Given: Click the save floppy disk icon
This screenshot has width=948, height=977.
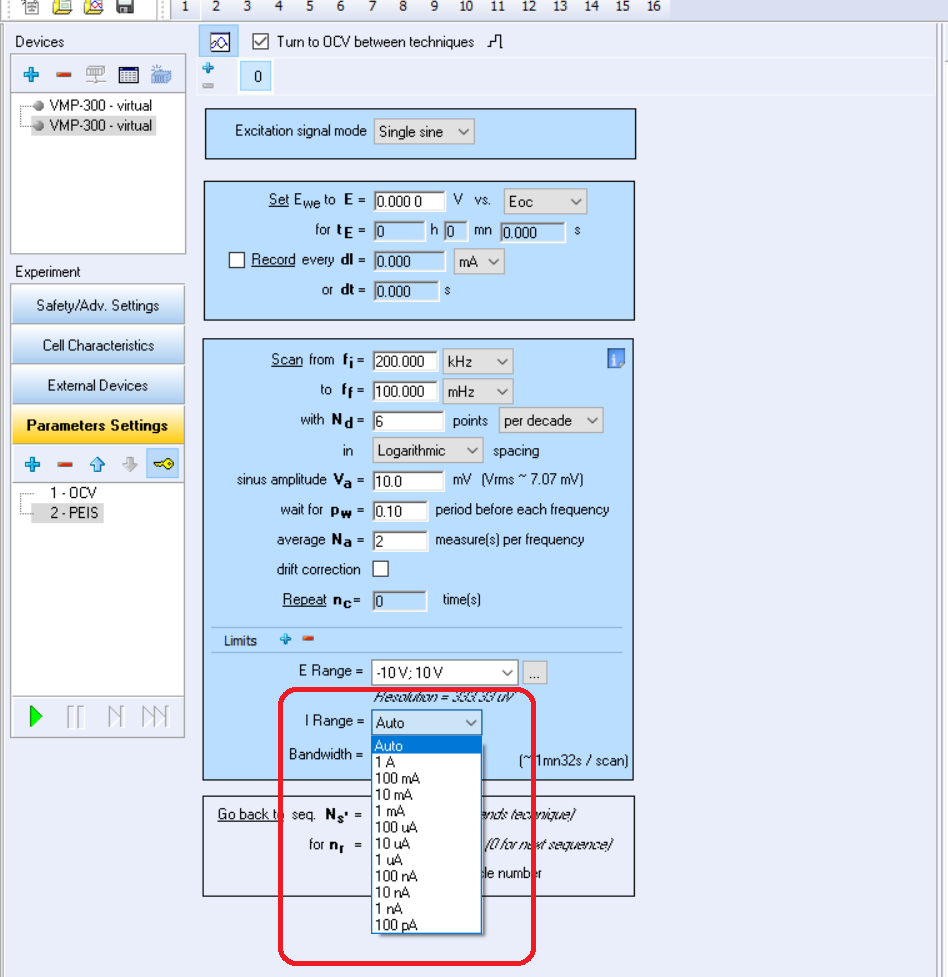Looking at the screenshot, I should tap(125, 8).
